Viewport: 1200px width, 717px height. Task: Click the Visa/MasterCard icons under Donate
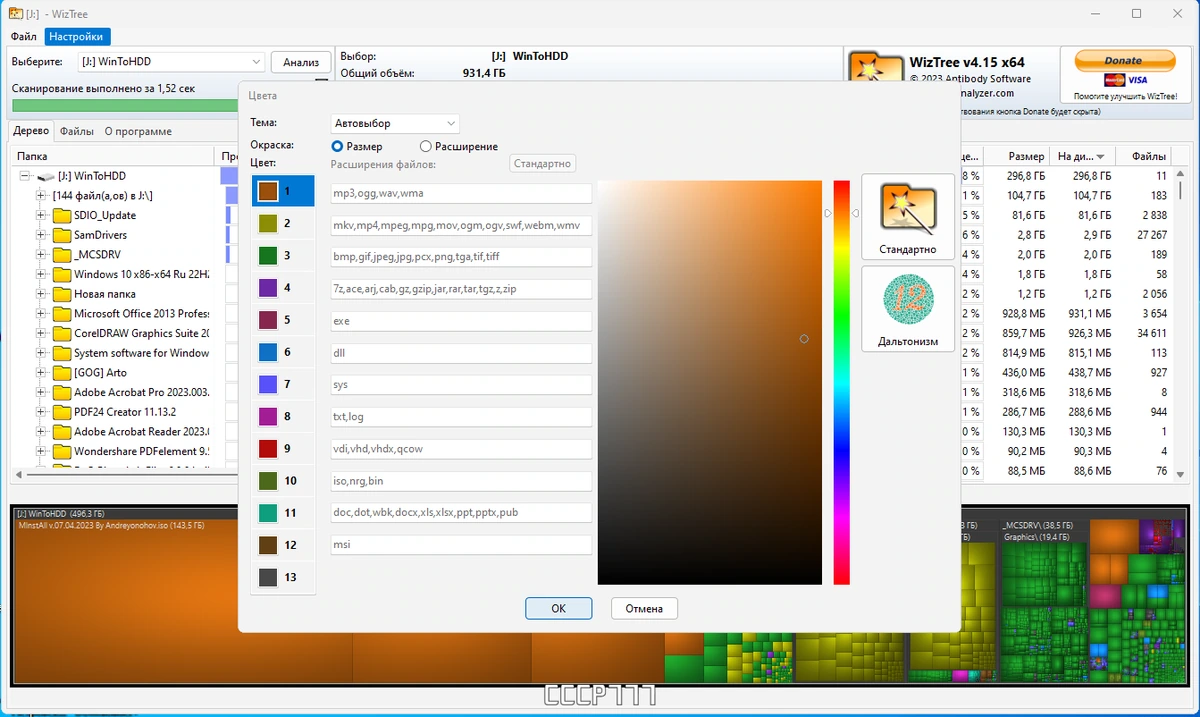[x=1126, y=80]
